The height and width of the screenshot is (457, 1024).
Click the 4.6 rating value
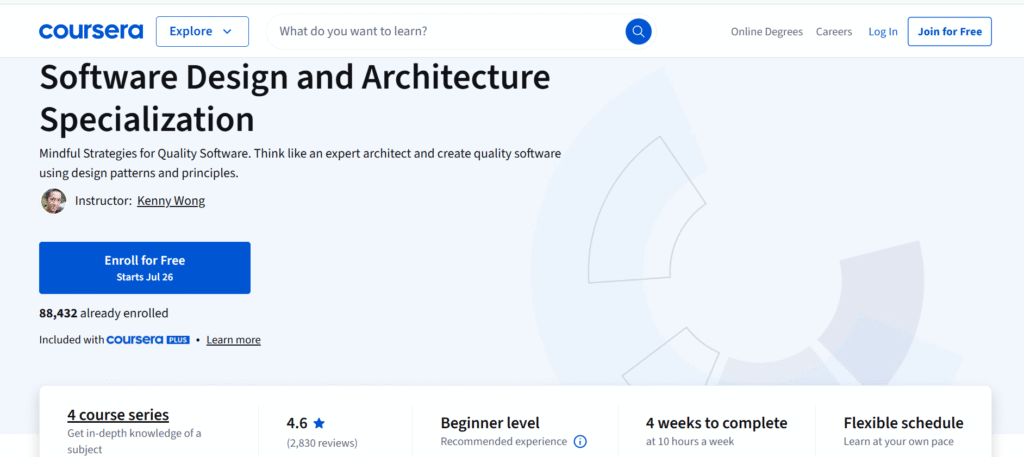point(297,423)
